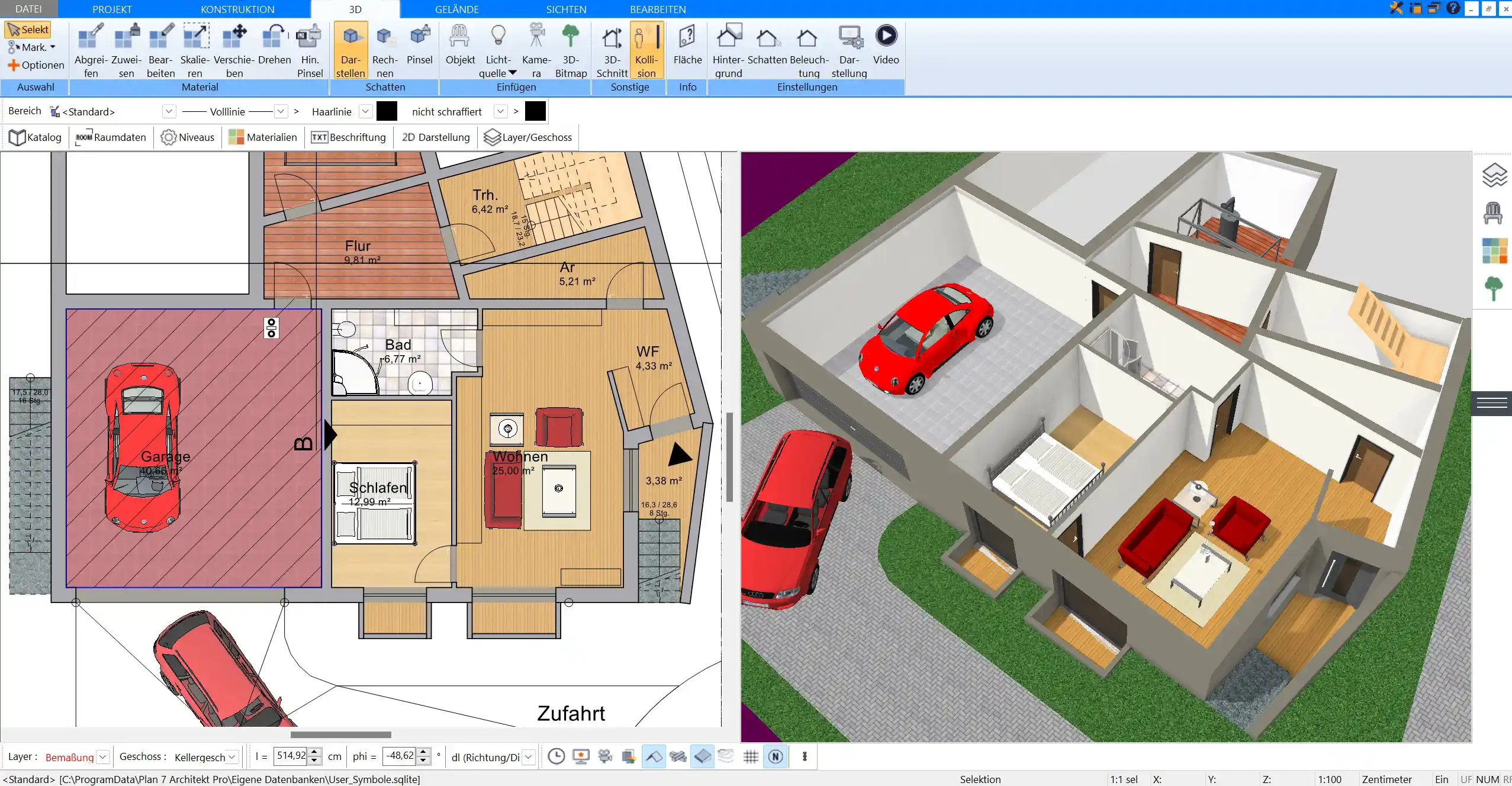This screenshot has width=1512, height=786.
Task: Click the help question mark icon
Action: 1453,8
